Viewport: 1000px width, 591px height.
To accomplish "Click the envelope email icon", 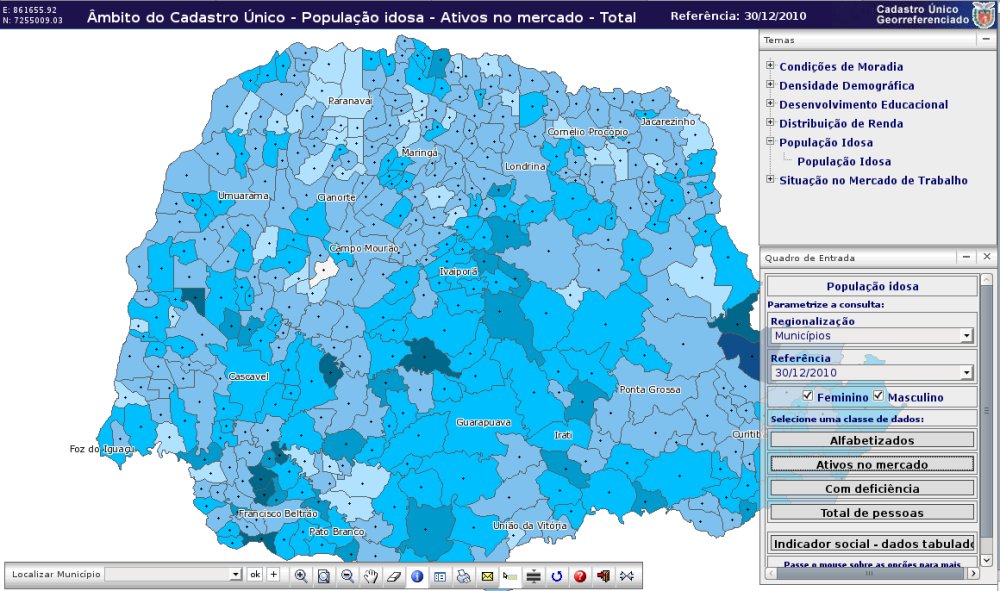I will (487, 575).
